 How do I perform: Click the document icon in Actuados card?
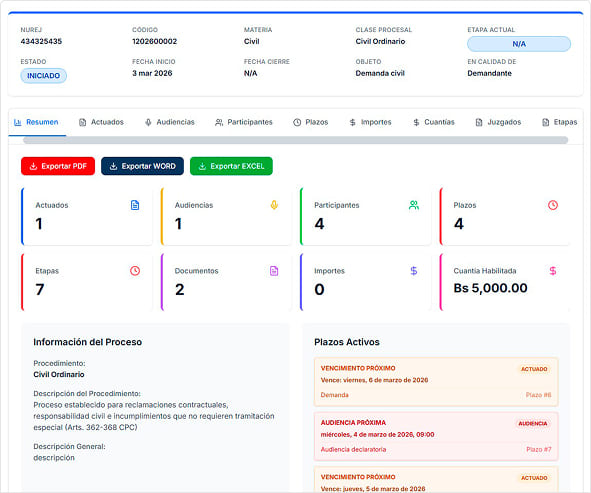coord(135,205)
